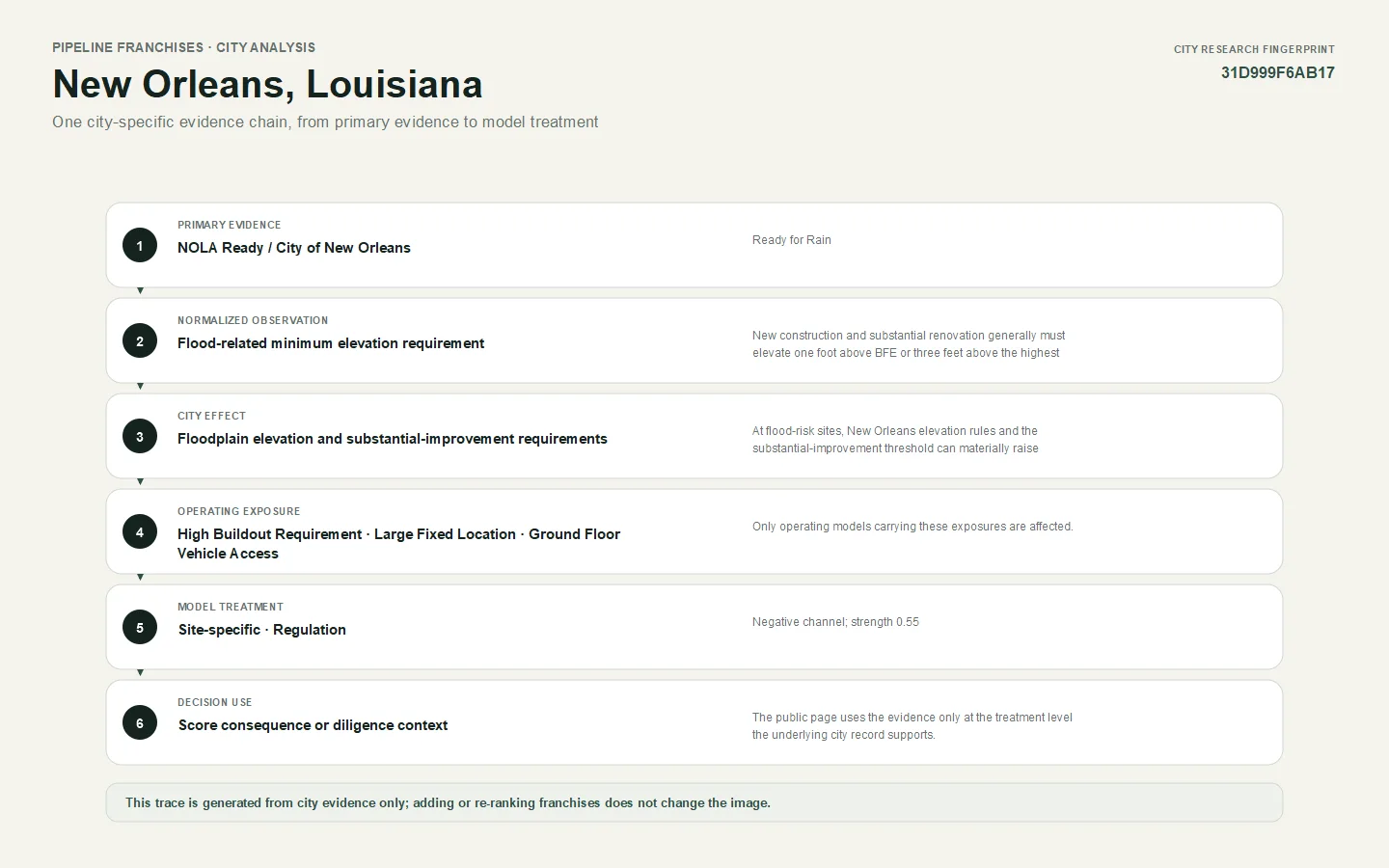Select 'NOLA Ready / City of New Orleans' title
The height and width of the screenshot is (868, 1389).
click(x=294, y=248)
